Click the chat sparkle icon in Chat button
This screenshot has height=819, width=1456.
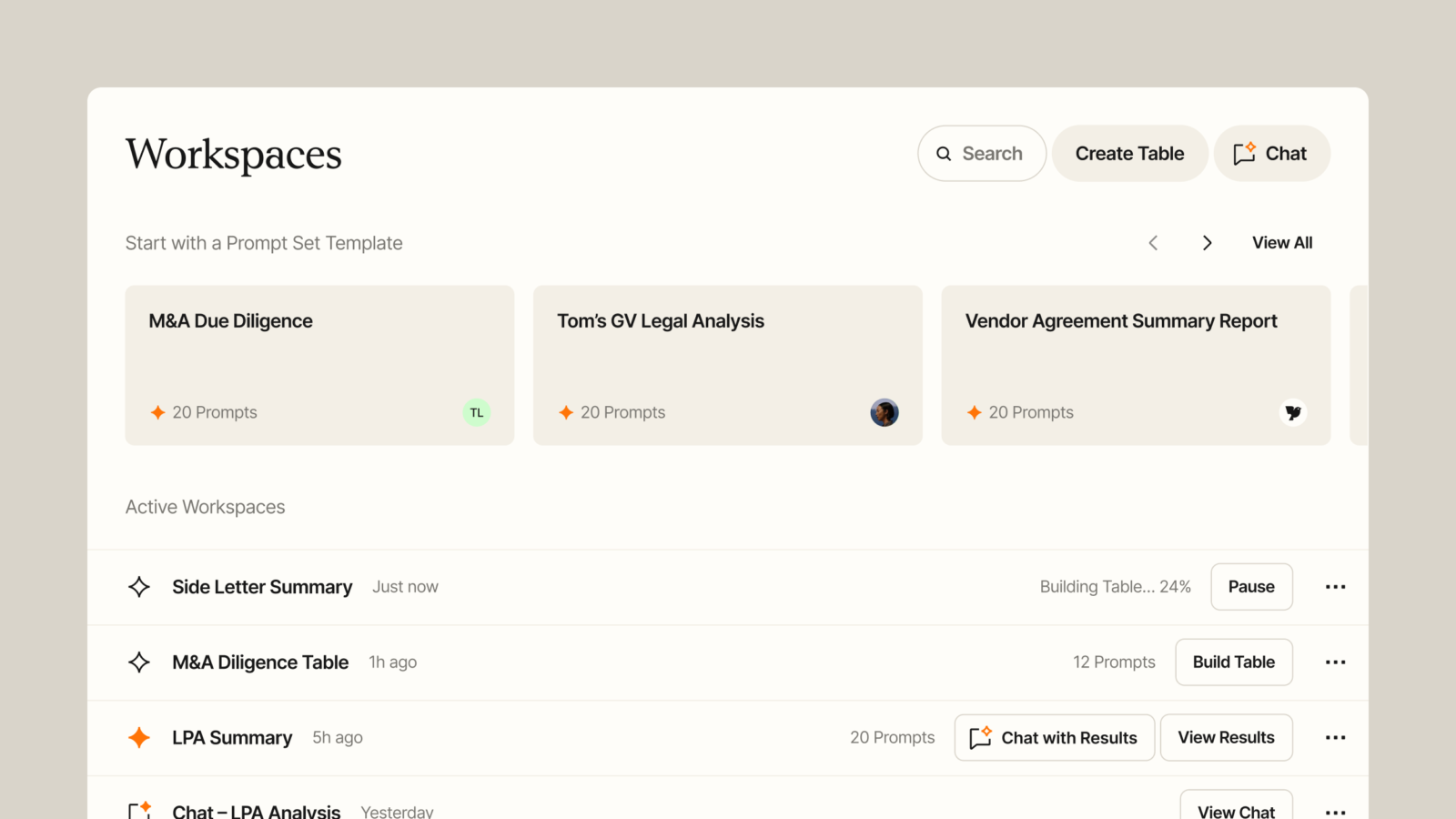point(1244,153)
